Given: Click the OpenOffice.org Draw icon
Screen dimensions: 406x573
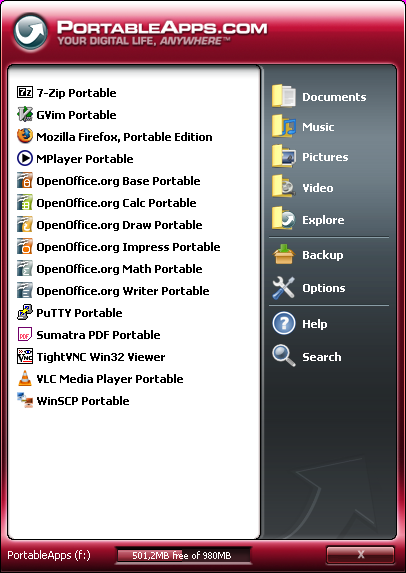Looking at the screenshot, I should (25, 224).
